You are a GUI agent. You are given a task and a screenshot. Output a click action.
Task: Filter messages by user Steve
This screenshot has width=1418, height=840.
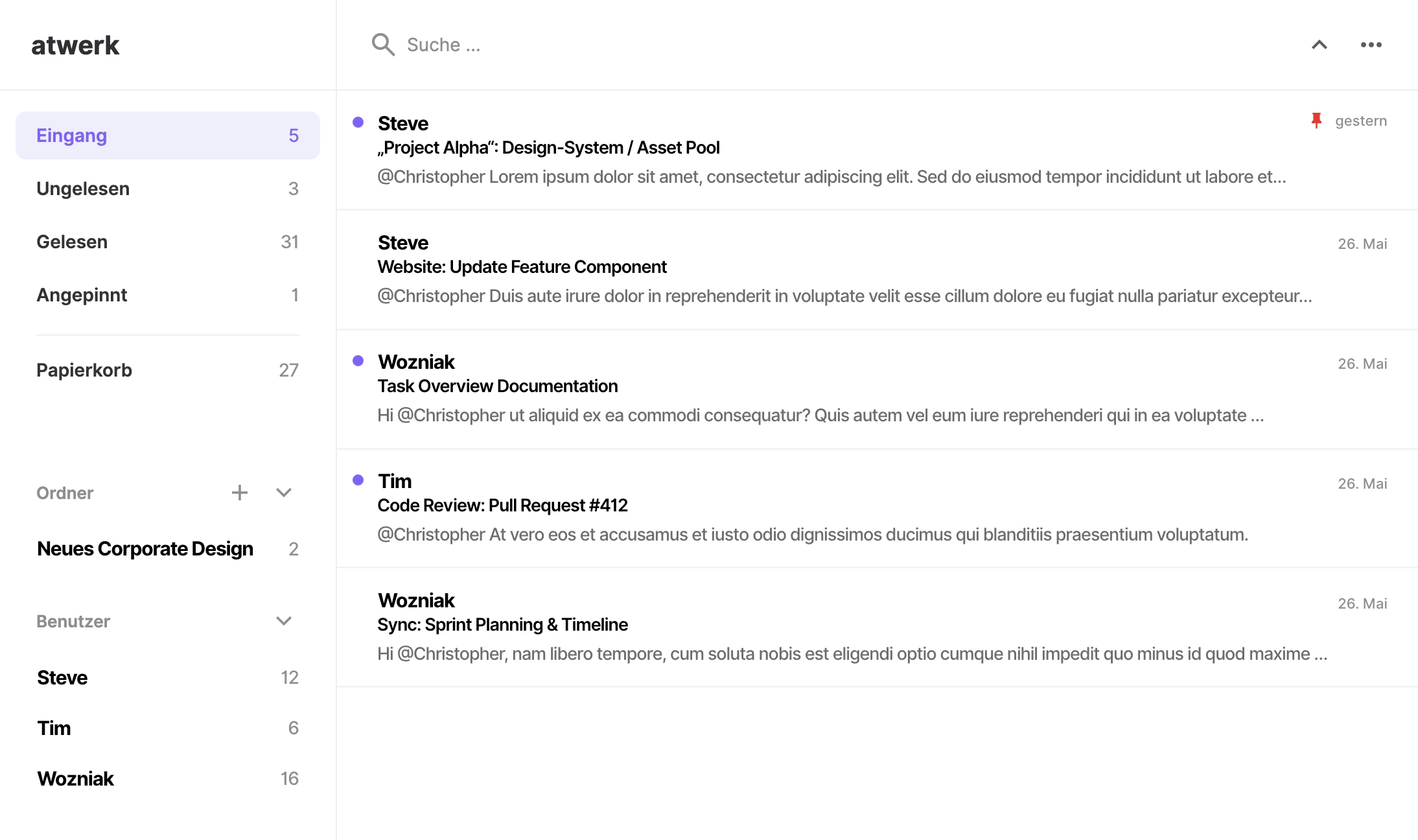[x=168, y=677]
